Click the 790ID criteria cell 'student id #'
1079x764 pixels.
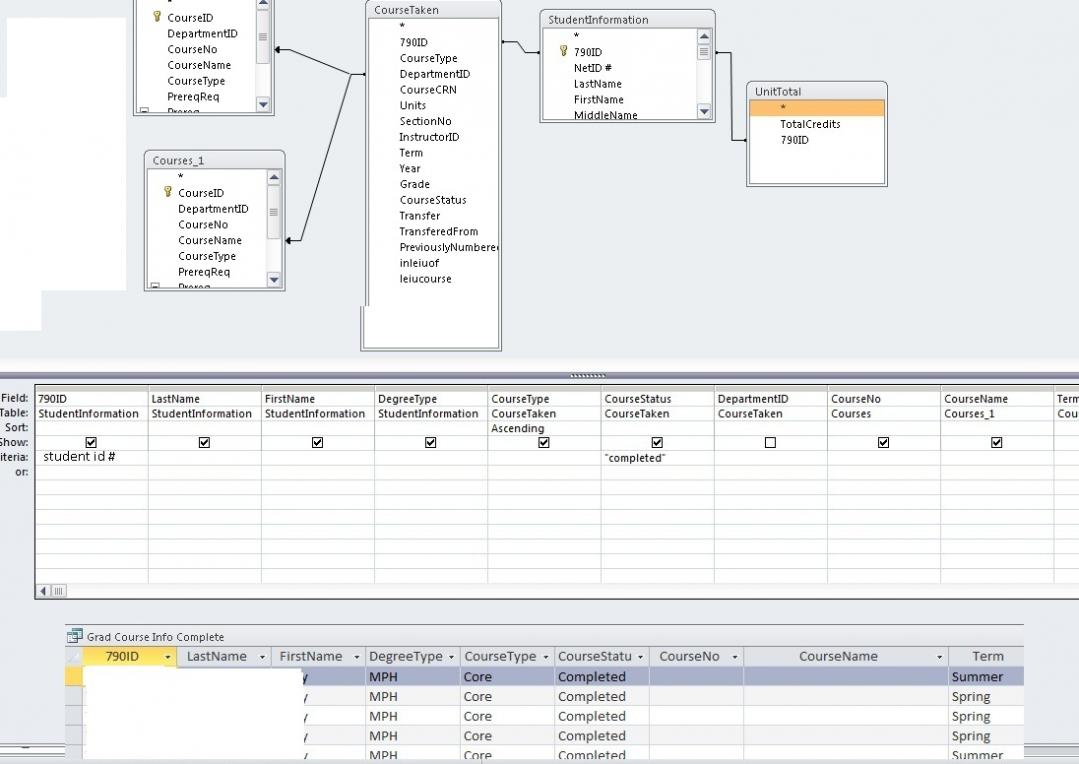point(92,457)
